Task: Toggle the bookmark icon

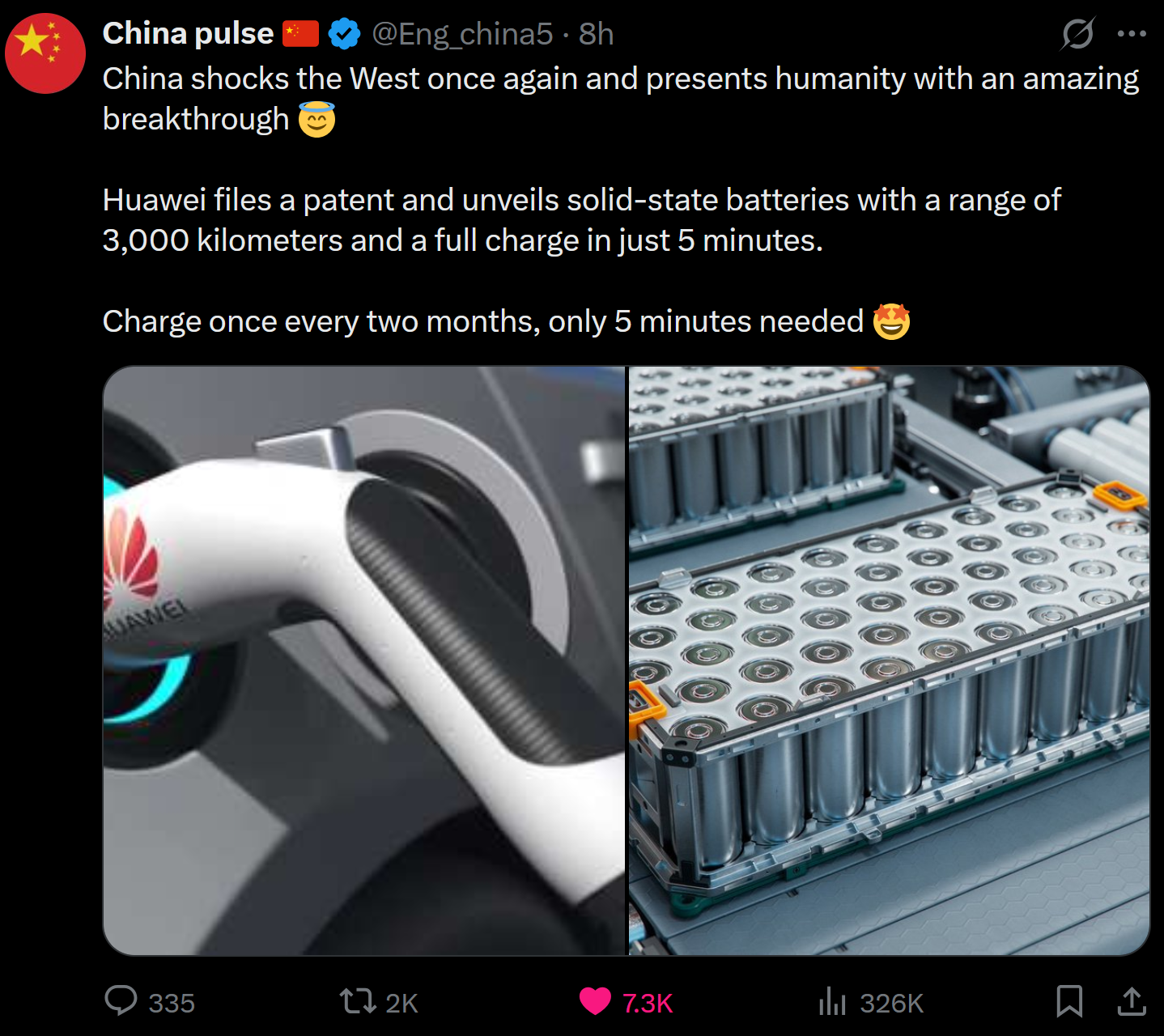Action: coord(1069,1001)
